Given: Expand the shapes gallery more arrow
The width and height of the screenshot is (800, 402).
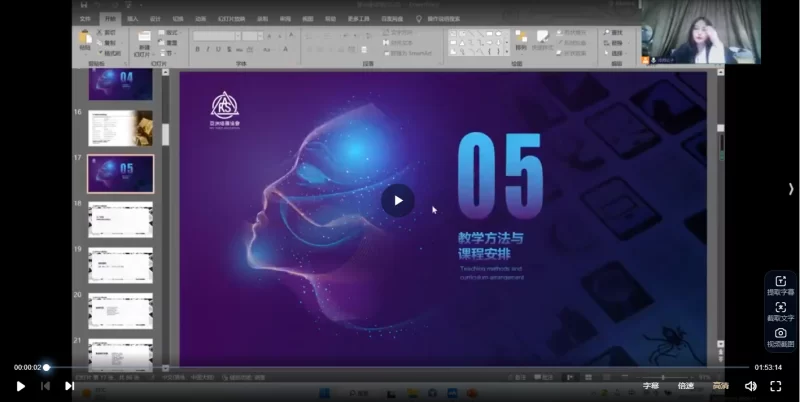Looking at the screenshot, I should coord(507,52).
